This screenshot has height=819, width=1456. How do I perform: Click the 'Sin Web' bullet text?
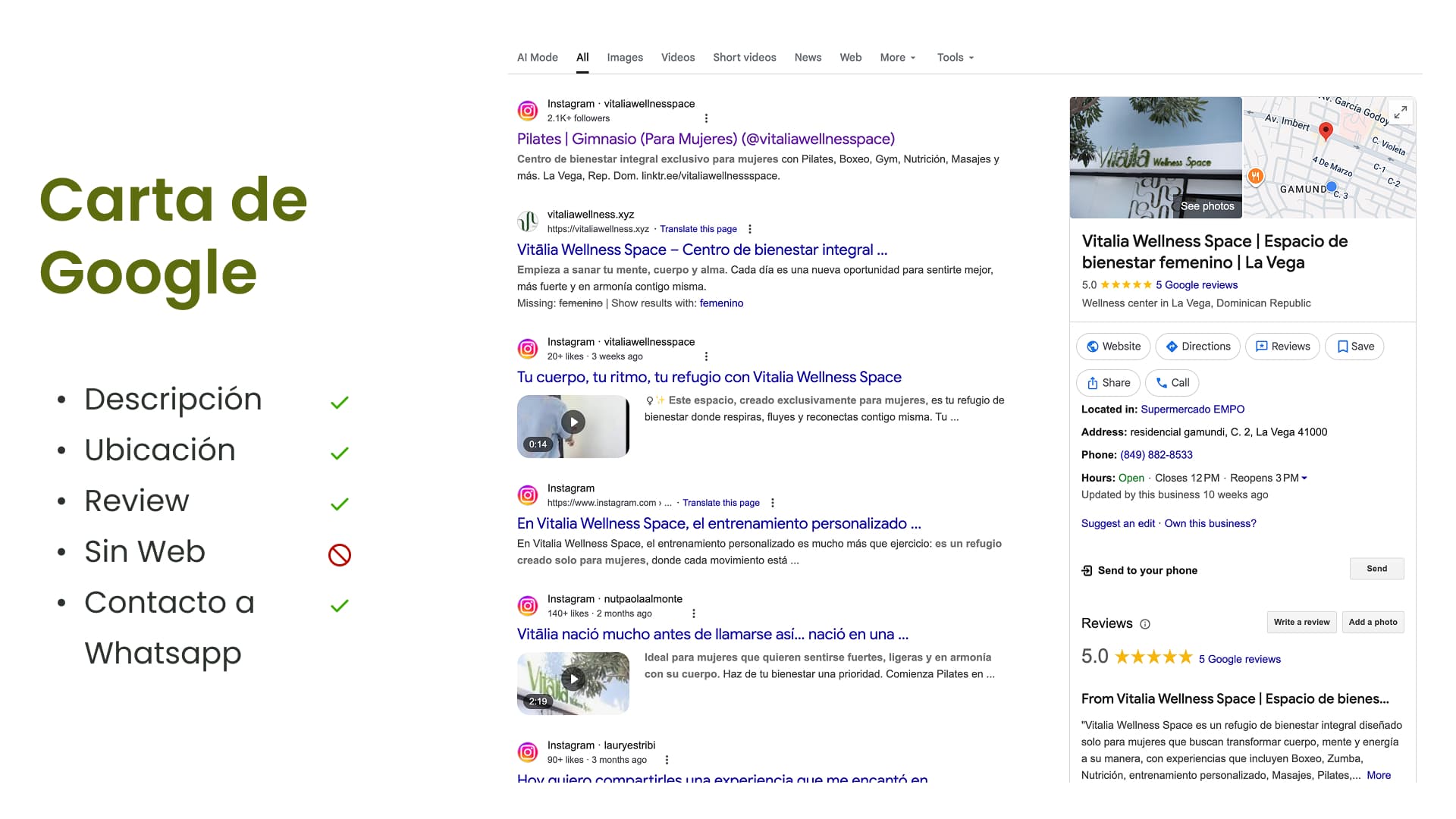click(145, 551)
